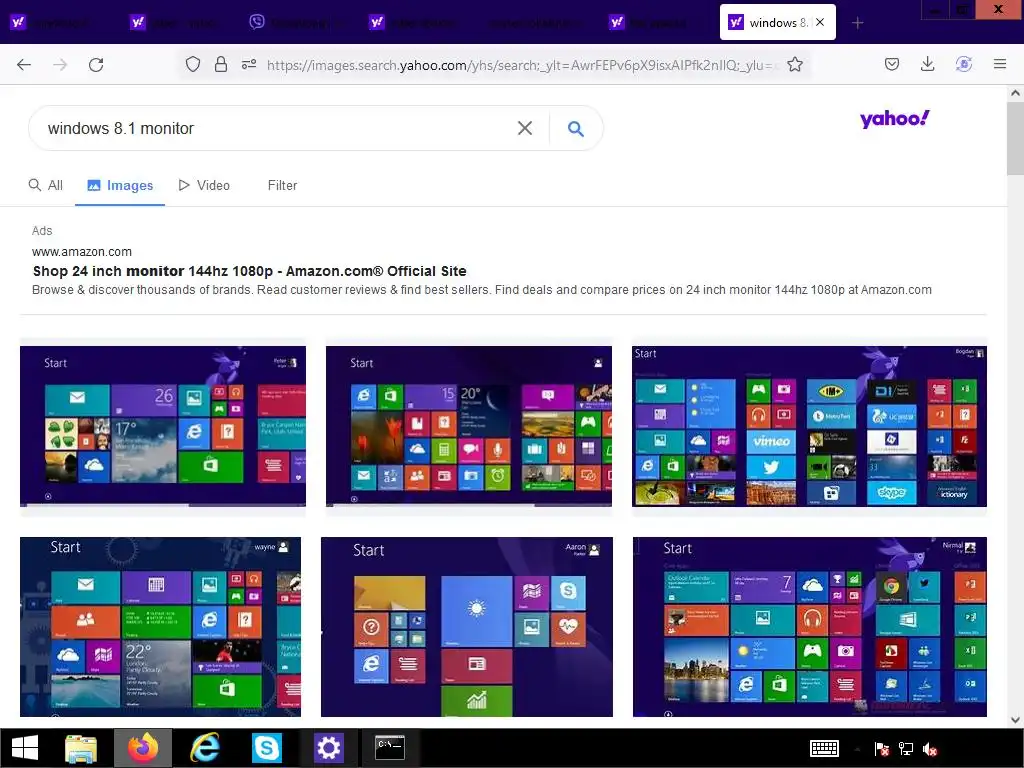Bookmark this page with the star
Image resolution: width=1024 pixels, height=768 pixels.
pyautogui.click(x=795, y=64)
